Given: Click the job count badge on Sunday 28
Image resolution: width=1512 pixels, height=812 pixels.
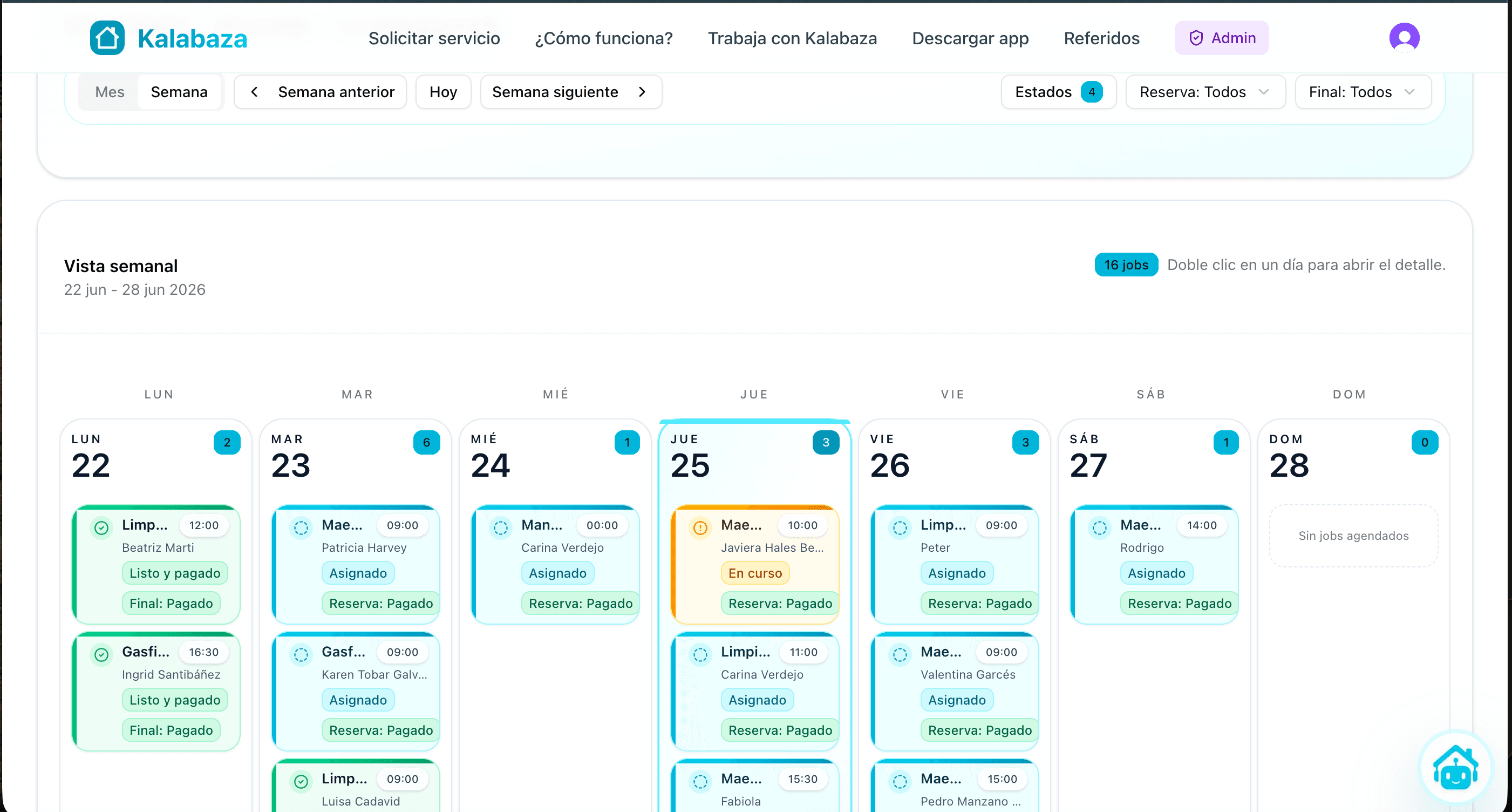Looking at the screenshot, I should pos(1425,443).
